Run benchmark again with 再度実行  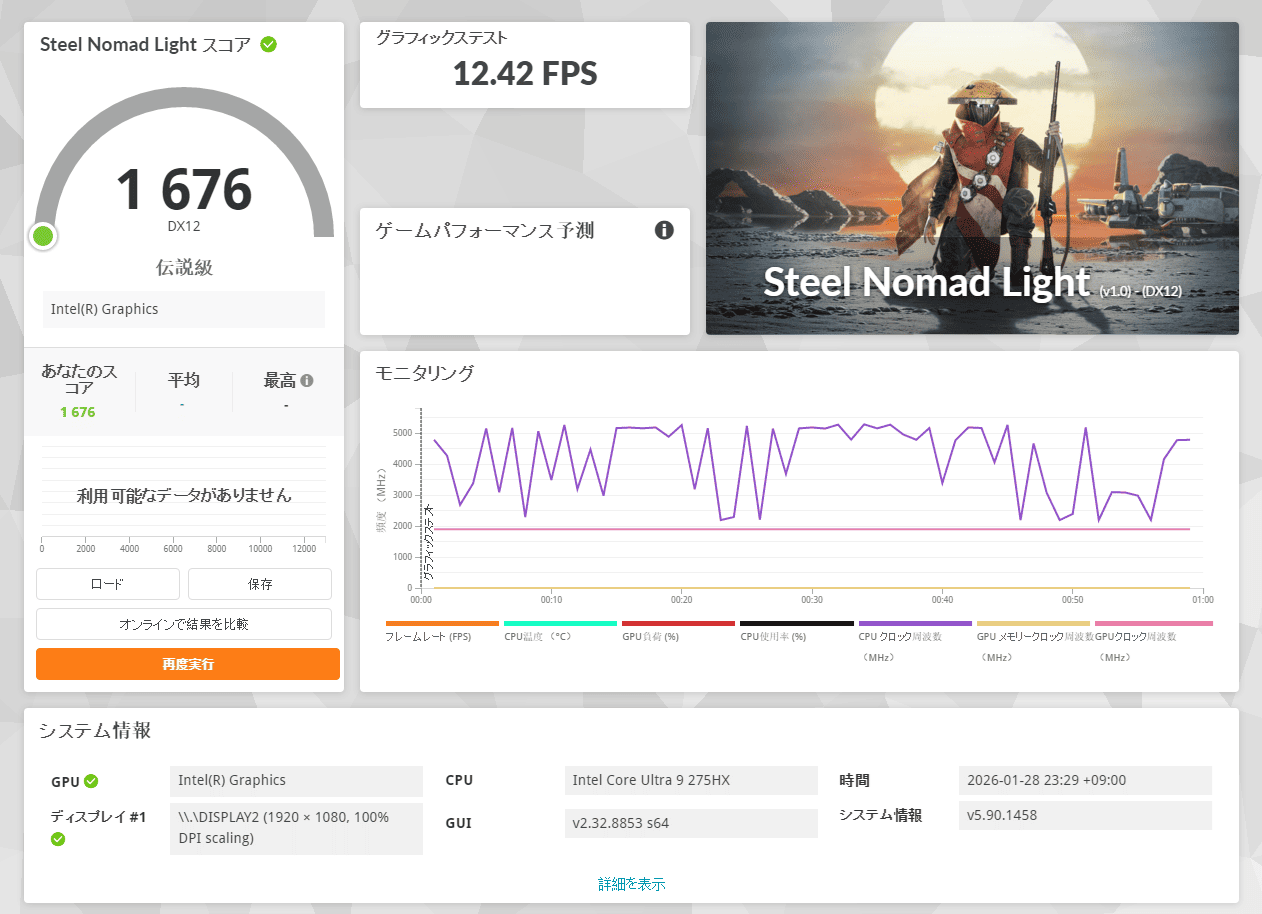click(x=188, y=664)
